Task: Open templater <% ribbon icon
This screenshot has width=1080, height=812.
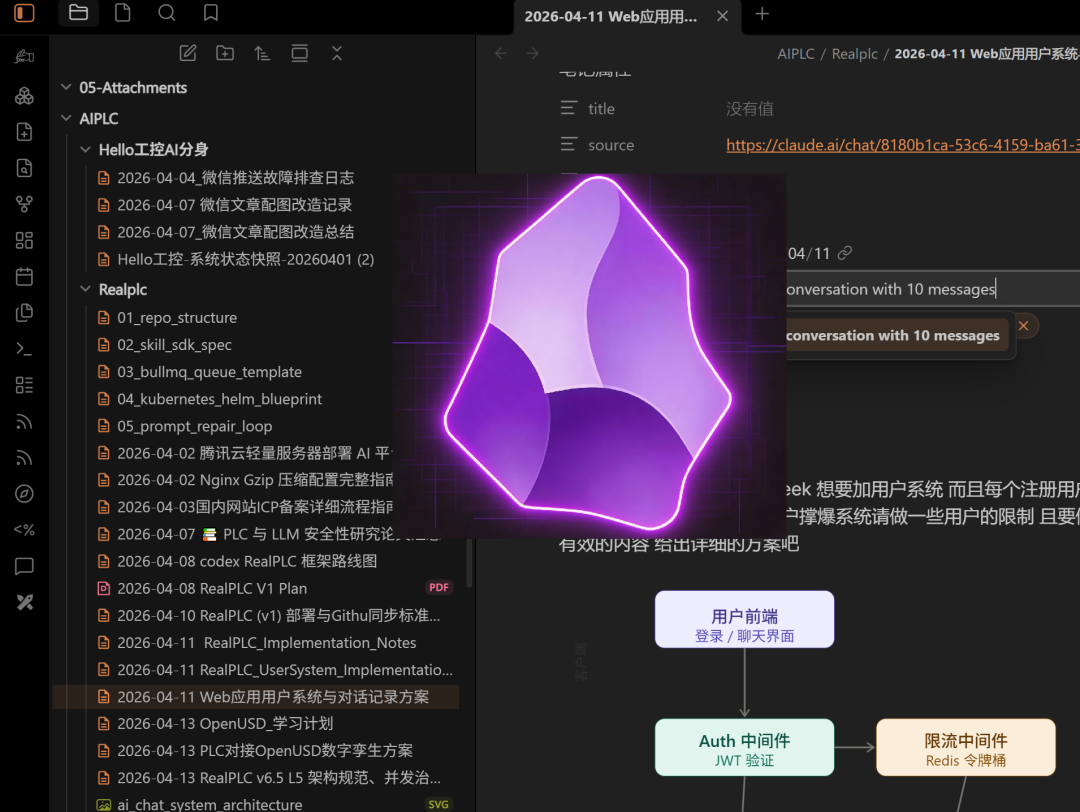Action: tap(24, 530)
